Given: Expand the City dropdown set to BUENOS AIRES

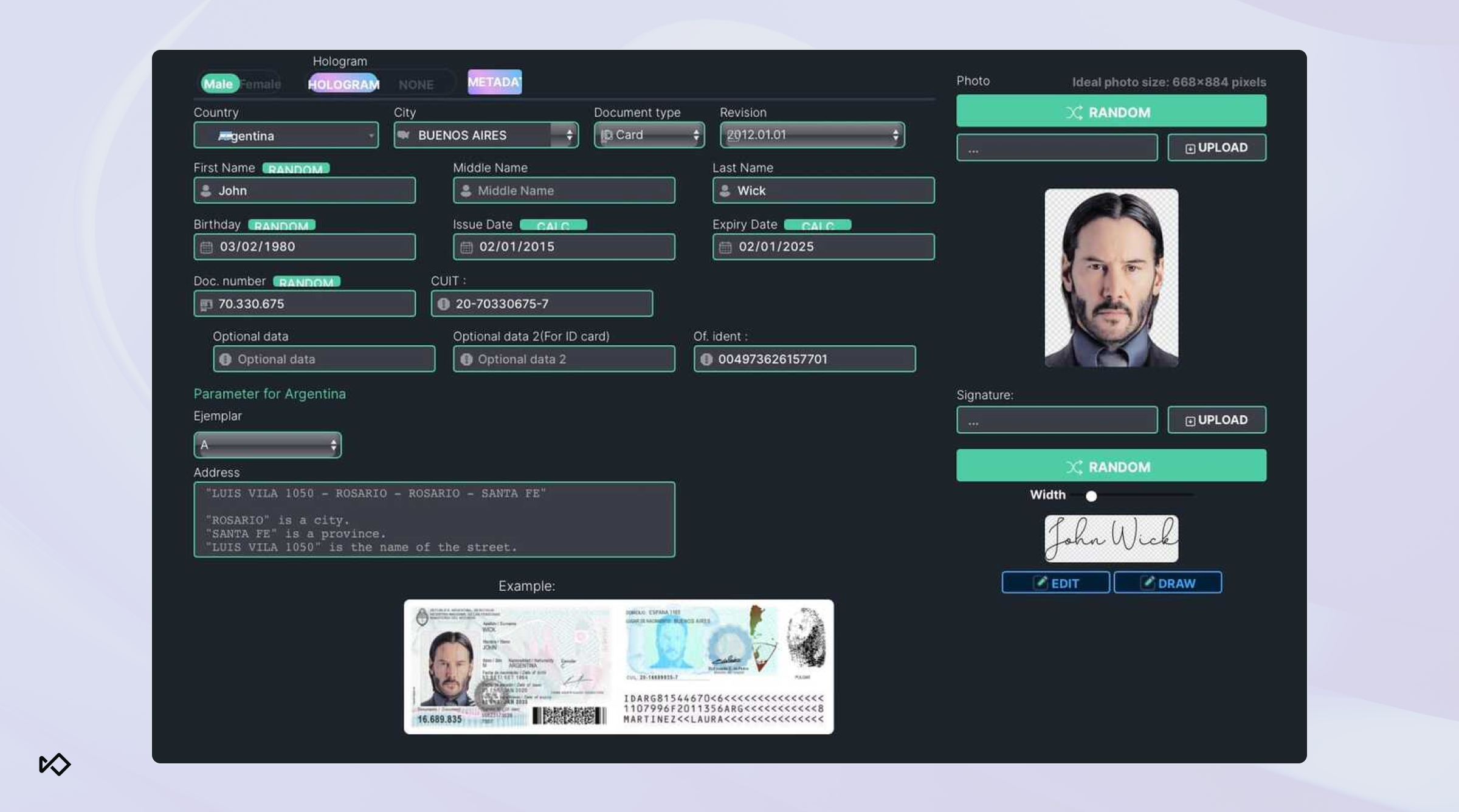Looking at the screenshot, I should tap(486, 135).
